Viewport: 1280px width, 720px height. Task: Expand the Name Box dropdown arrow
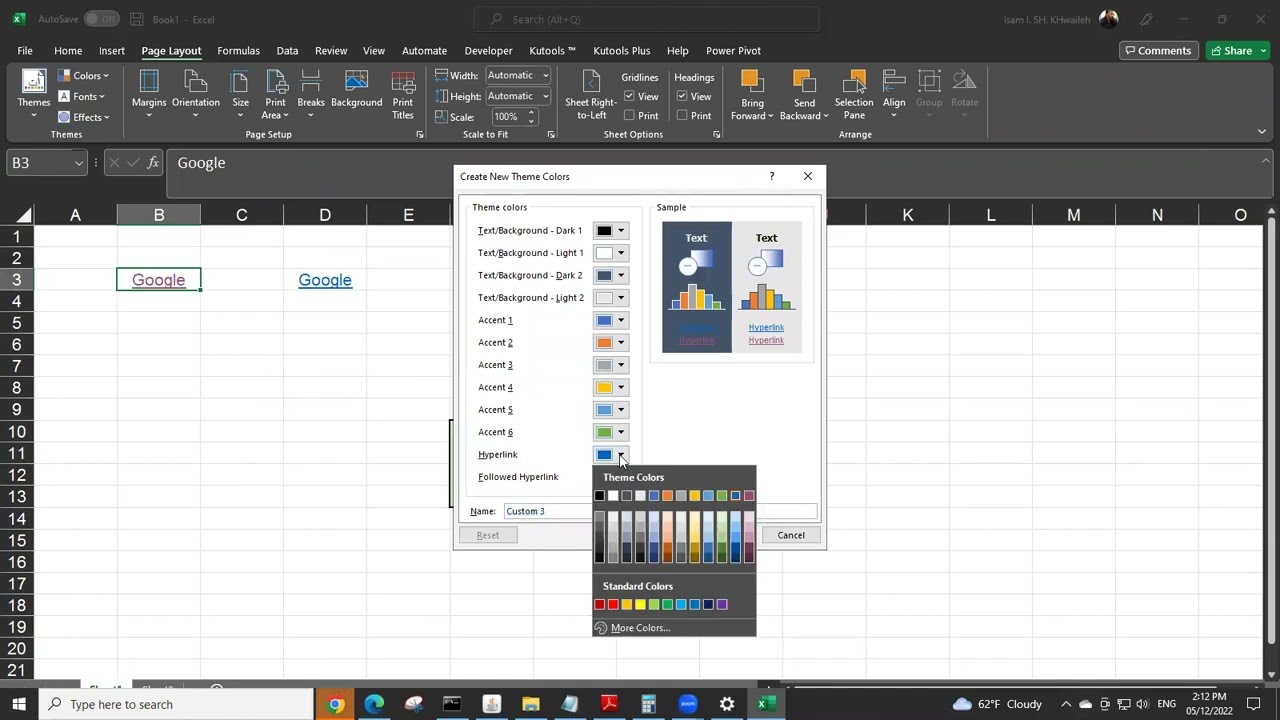coord(79,163)
